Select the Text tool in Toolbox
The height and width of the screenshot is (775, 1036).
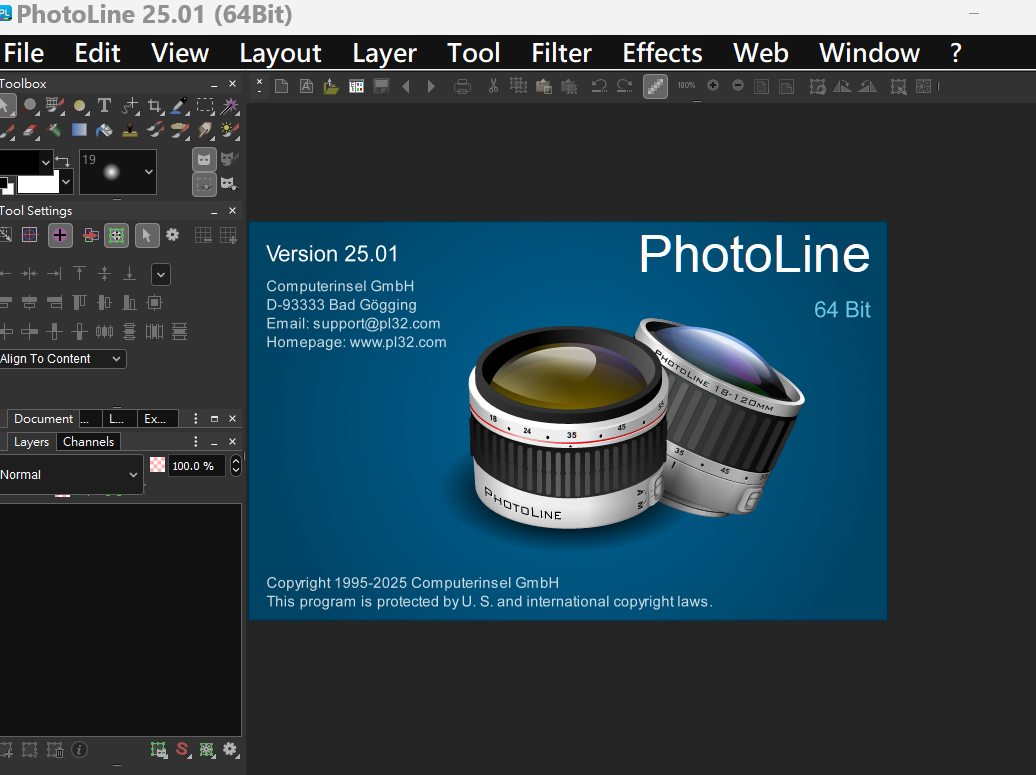point(104,106)
